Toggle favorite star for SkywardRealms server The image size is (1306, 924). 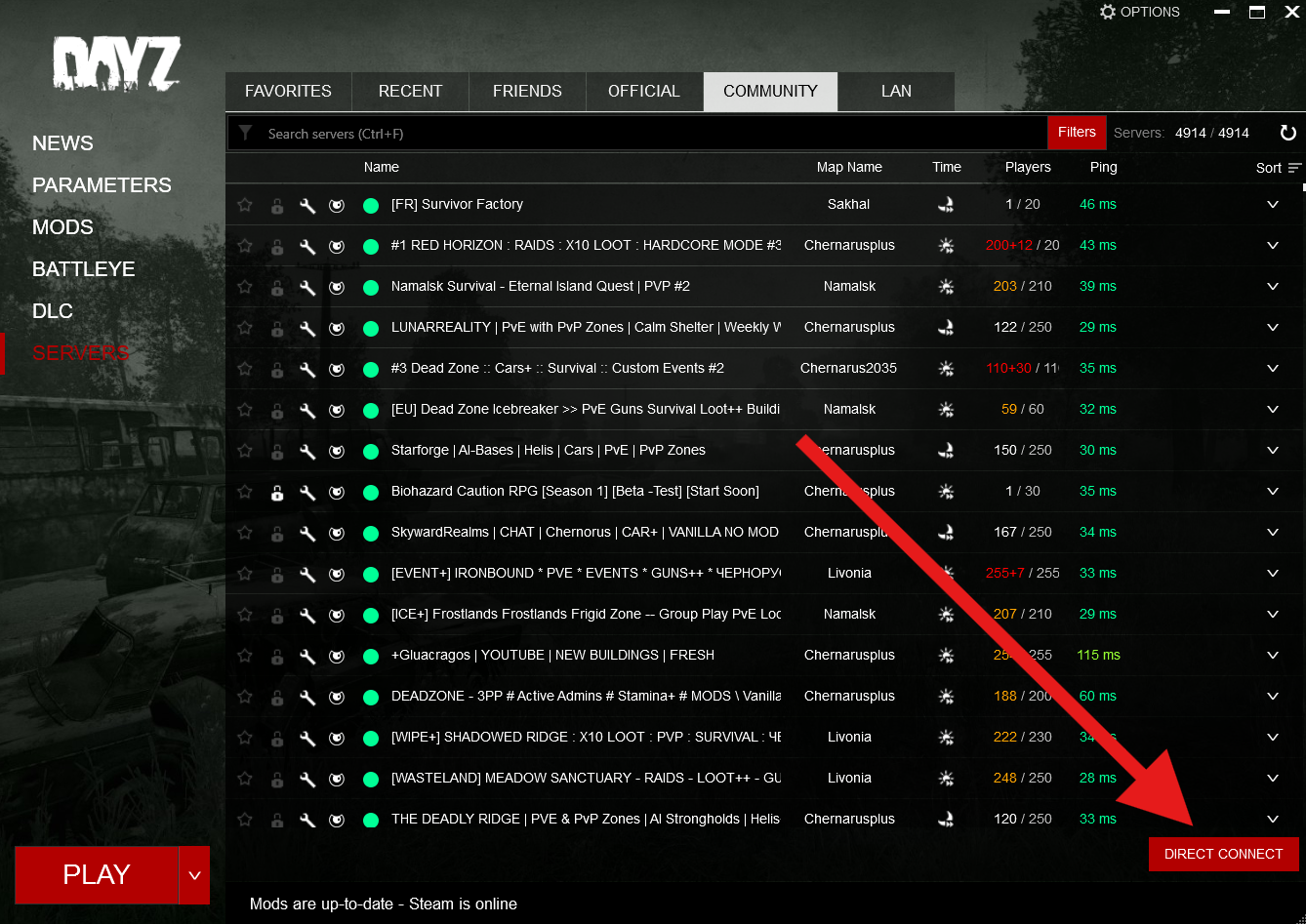coord(245,533)
